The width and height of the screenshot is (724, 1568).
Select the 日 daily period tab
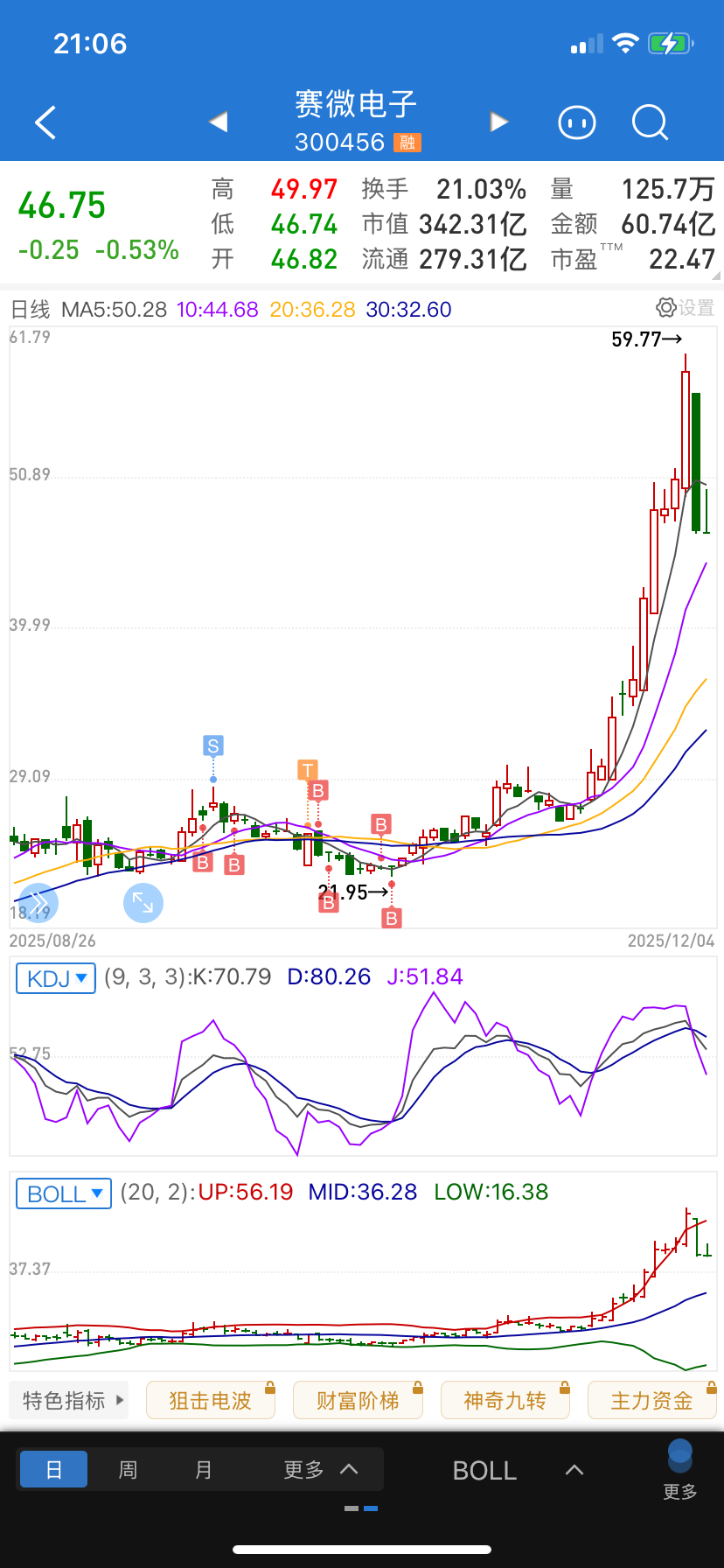click(53, 1469)
